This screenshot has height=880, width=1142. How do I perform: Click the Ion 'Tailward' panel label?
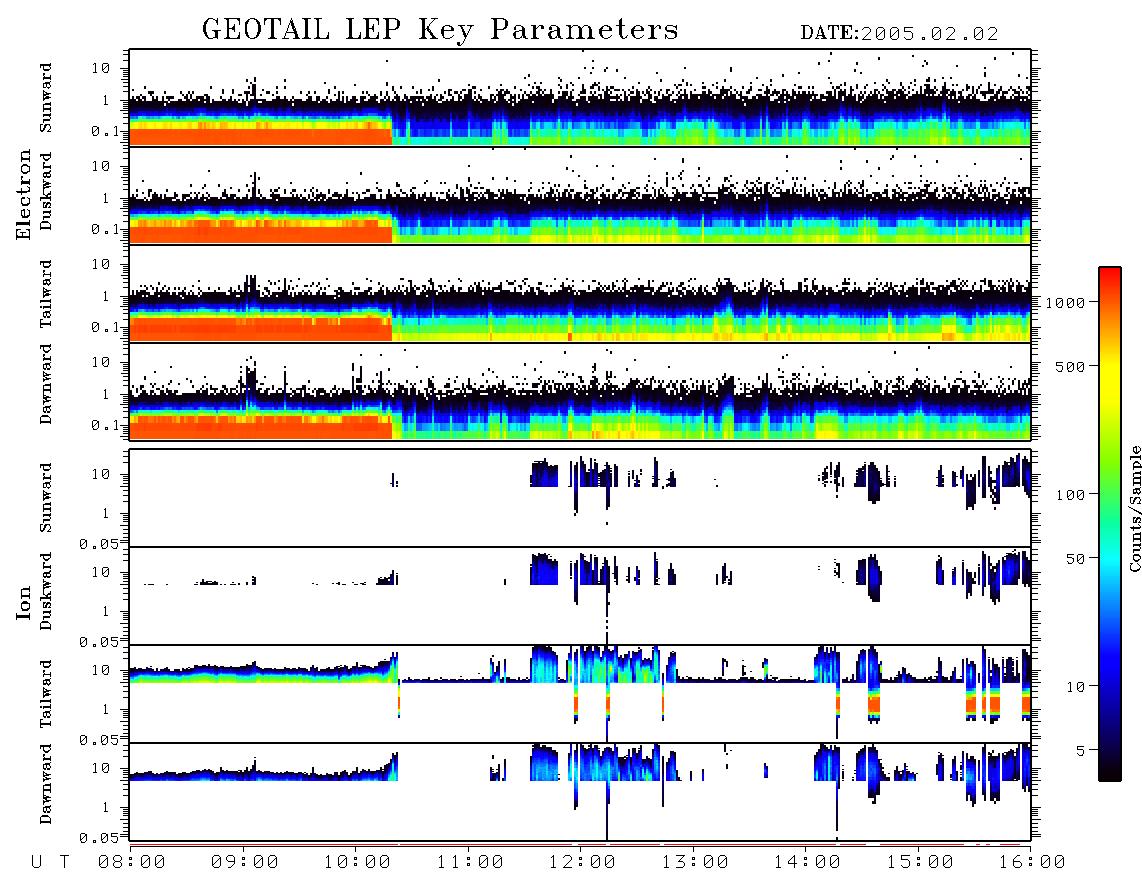click(46, 693)
